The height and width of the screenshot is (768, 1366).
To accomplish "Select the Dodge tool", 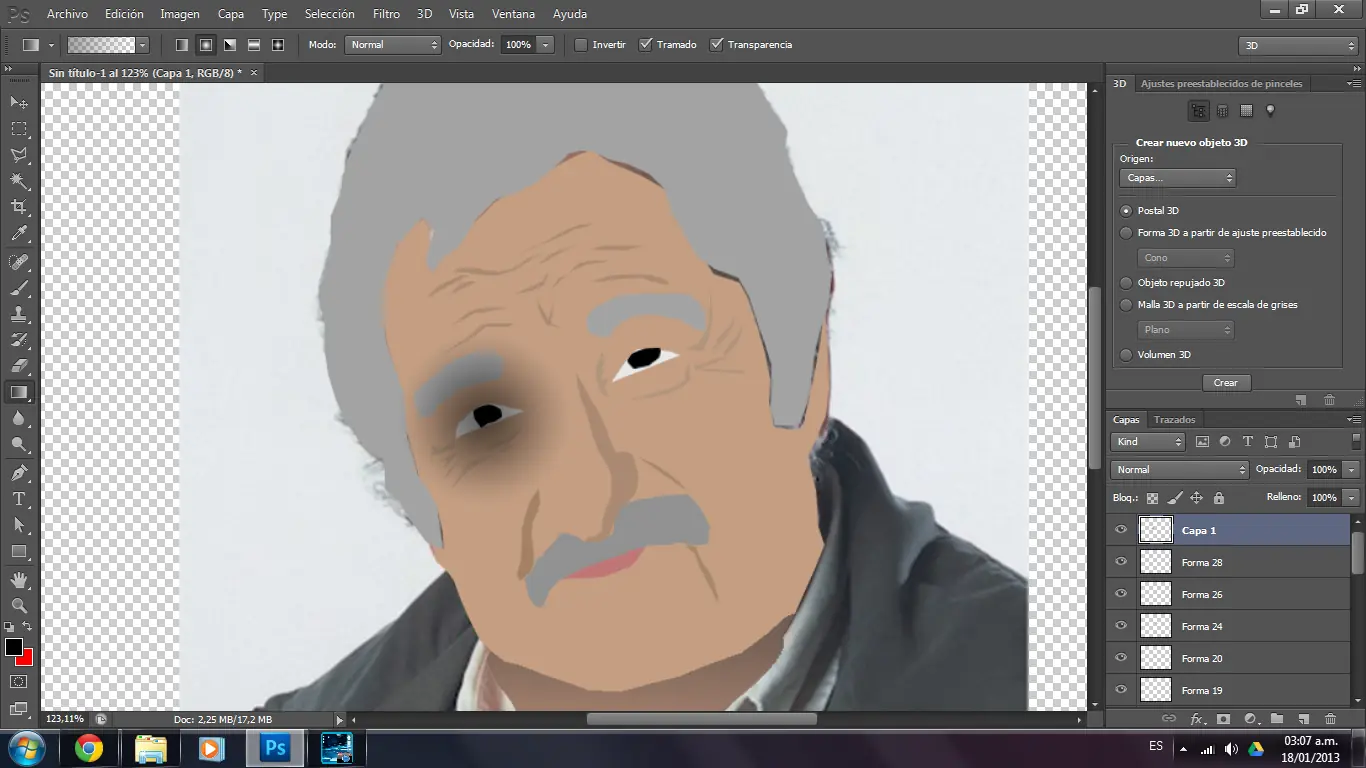I will click(x=18, y=444).
